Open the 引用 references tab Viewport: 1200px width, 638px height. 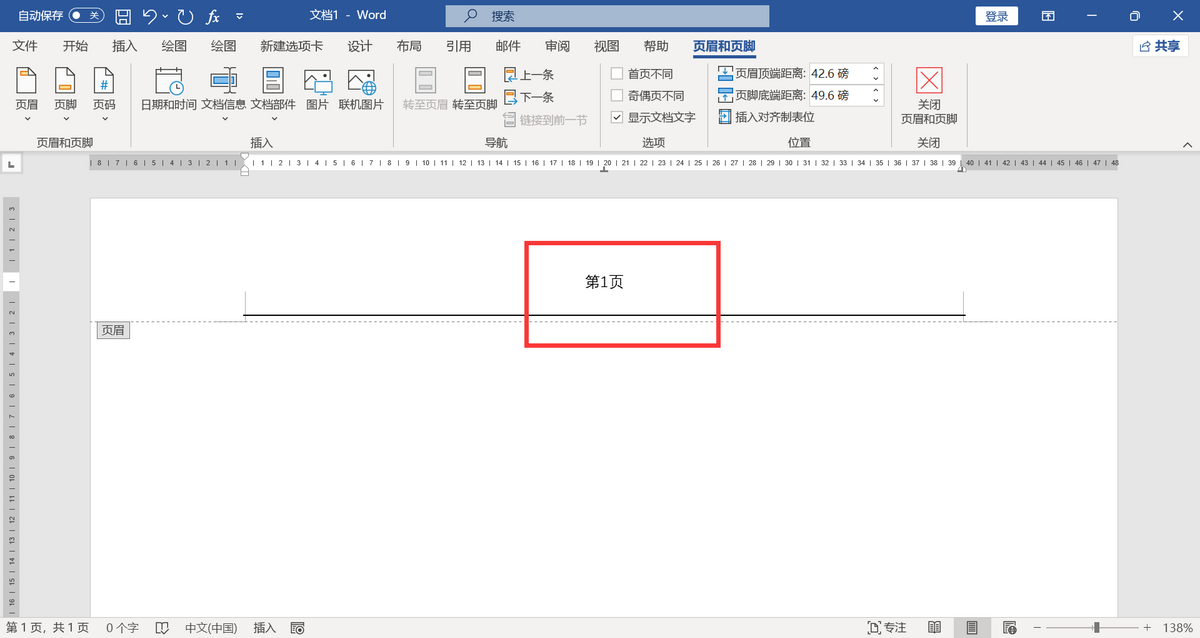pyautogui.click(x=459, y=46)
